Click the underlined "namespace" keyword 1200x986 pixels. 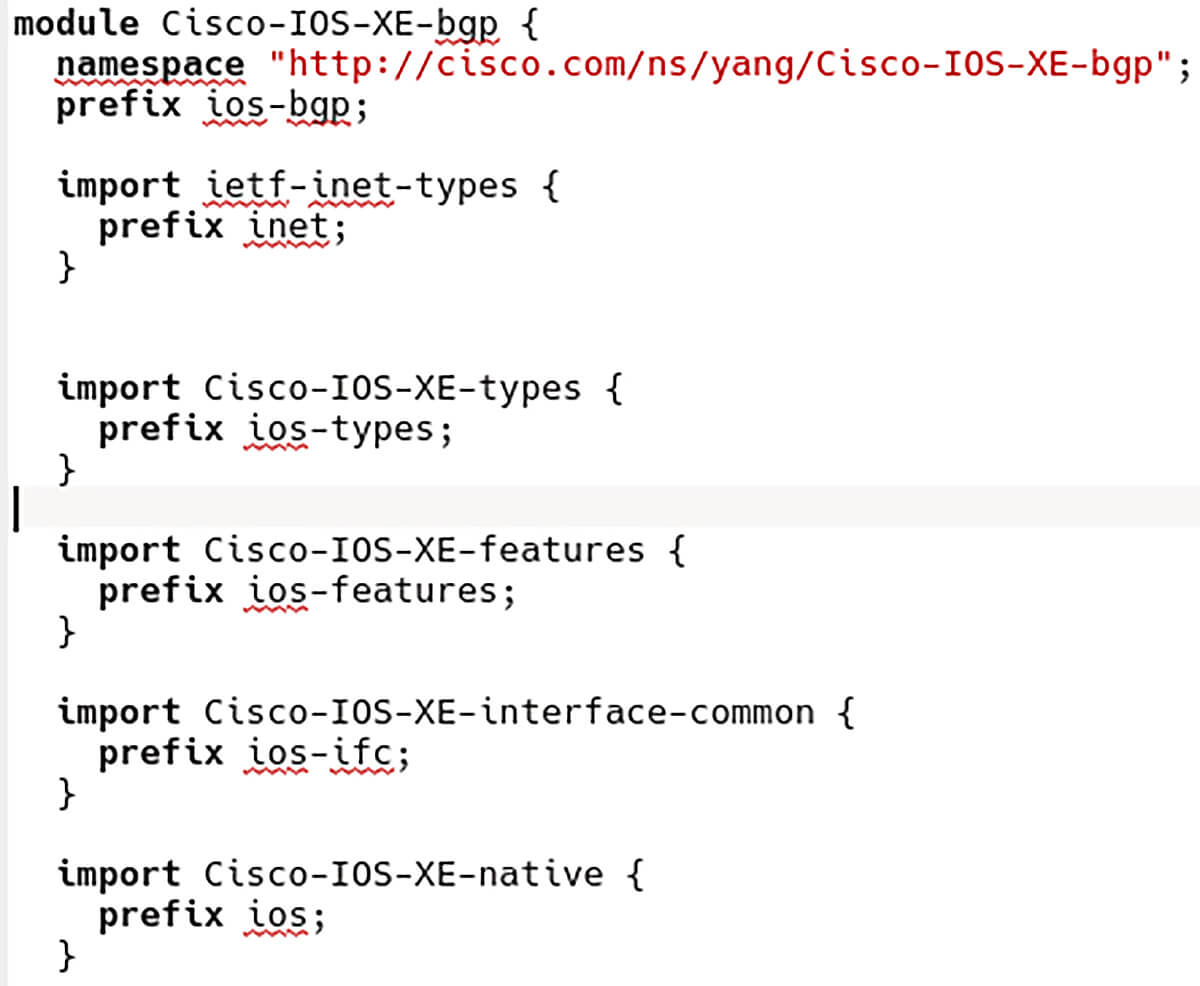click(150, 66)
